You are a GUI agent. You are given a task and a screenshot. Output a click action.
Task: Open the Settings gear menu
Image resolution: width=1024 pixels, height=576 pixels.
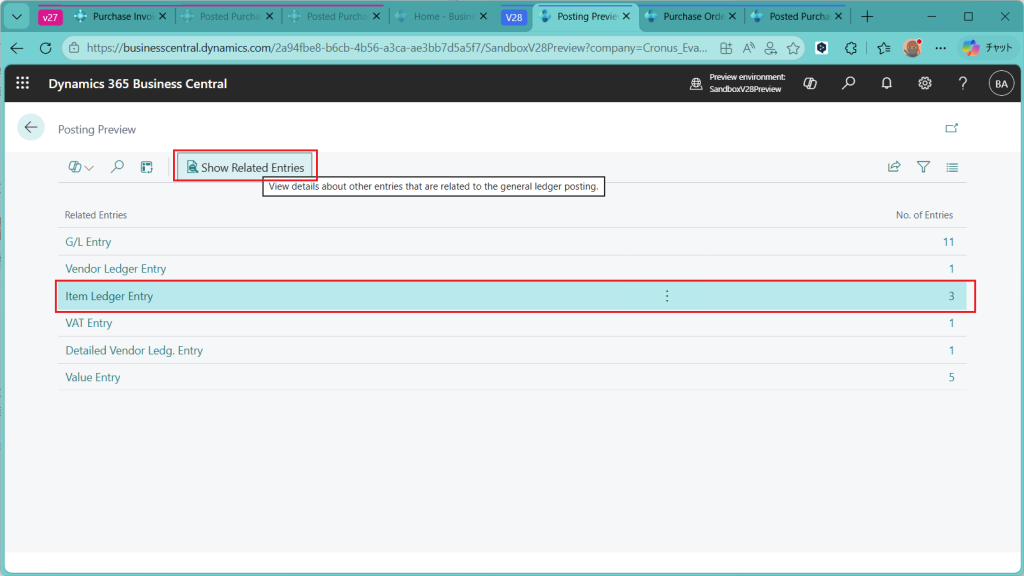click(925, 84)
